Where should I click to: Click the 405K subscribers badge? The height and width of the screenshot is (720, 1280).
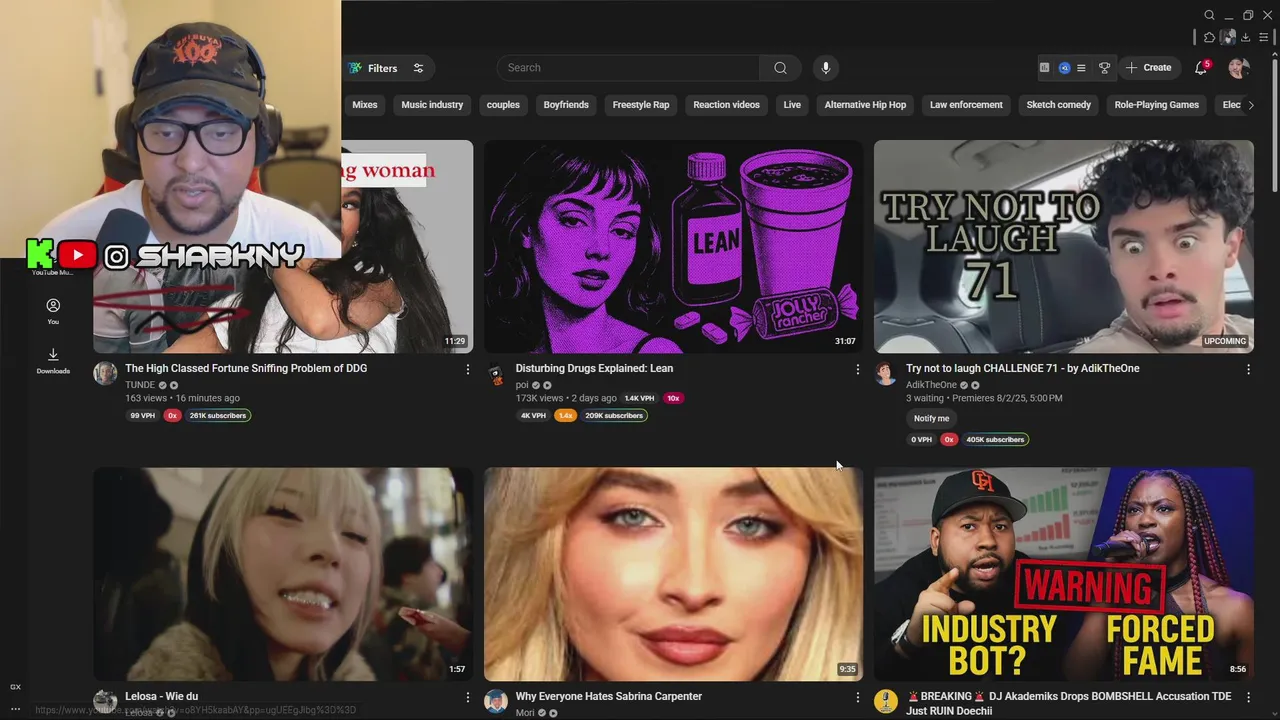[x=995, y=440]
